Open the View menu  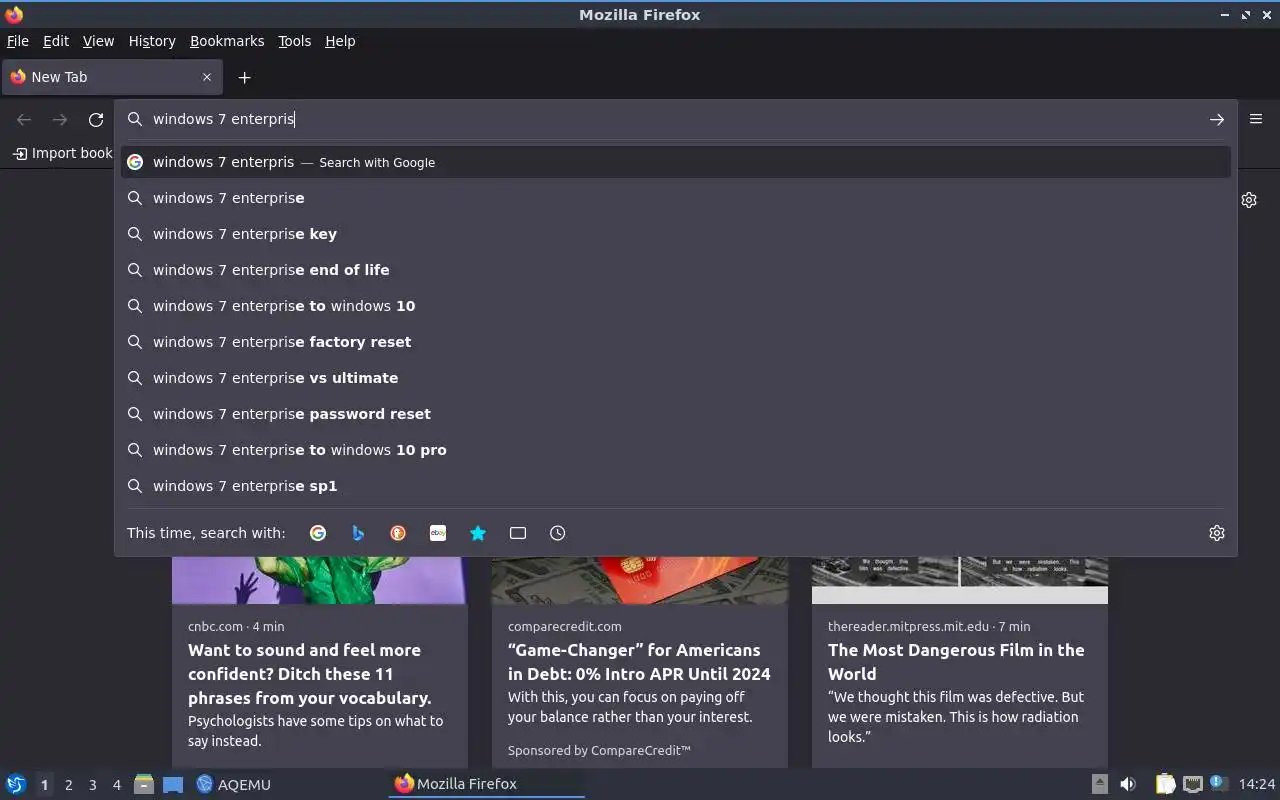pos(98,41)
